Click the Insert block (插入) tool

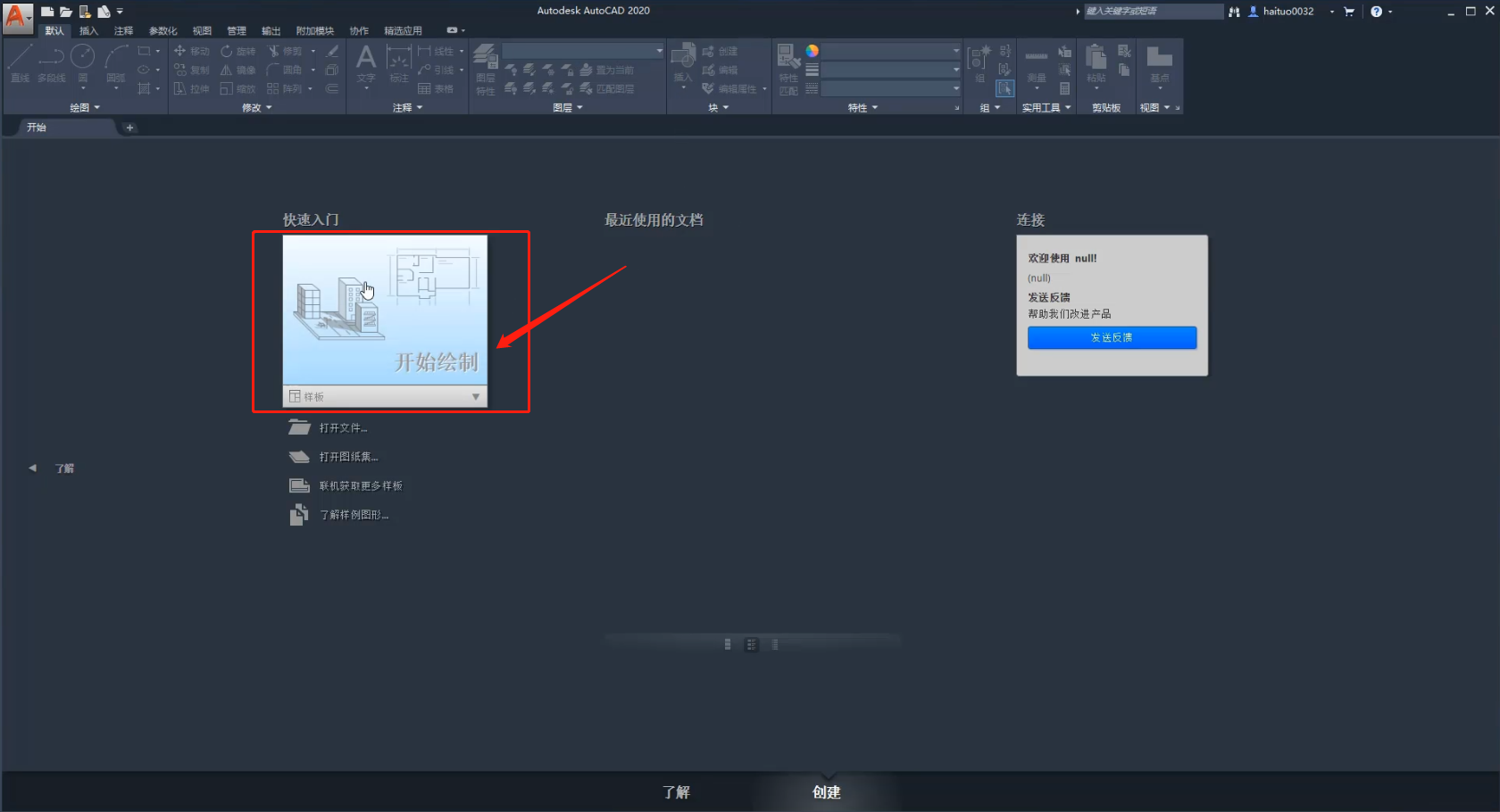pos(683,64)
